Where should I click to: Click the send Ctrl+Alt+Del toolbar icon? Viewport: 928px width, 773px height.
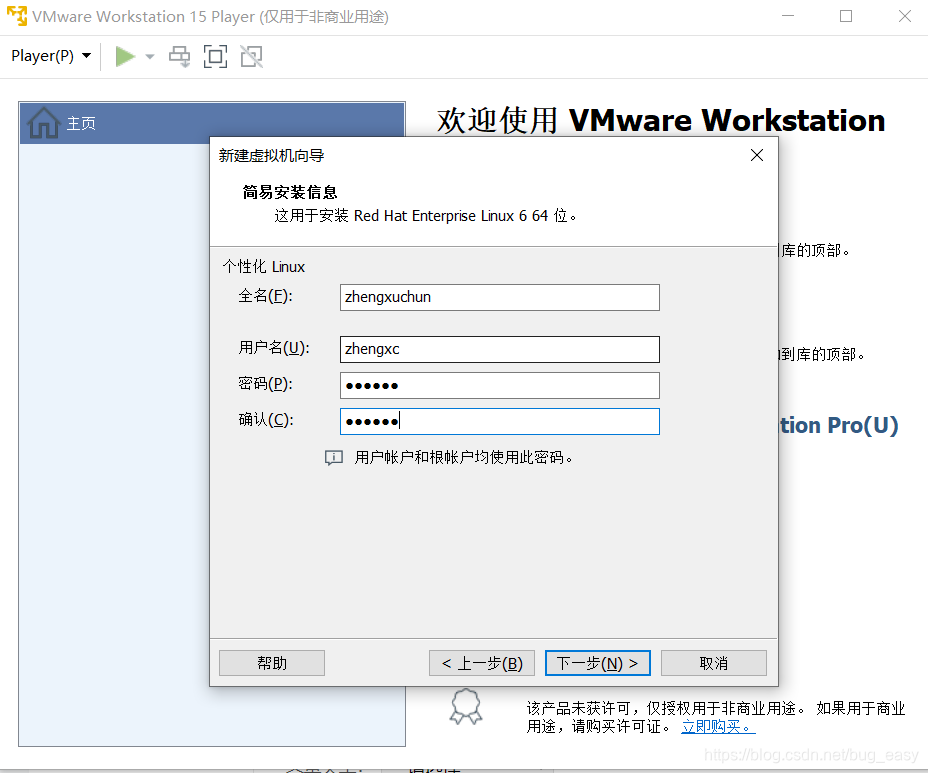click(179, 57)
